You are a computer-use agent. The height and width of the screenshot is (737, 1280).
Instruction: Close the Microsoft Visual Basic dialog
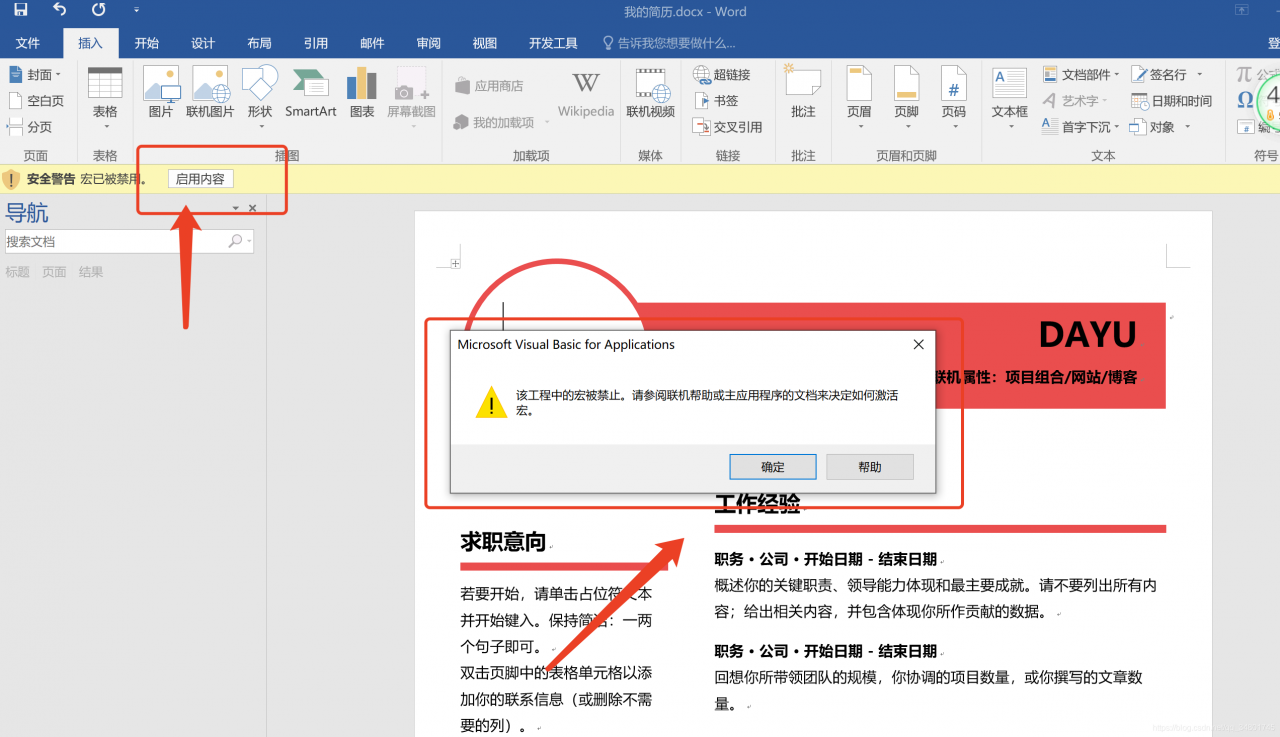[918, 345]
